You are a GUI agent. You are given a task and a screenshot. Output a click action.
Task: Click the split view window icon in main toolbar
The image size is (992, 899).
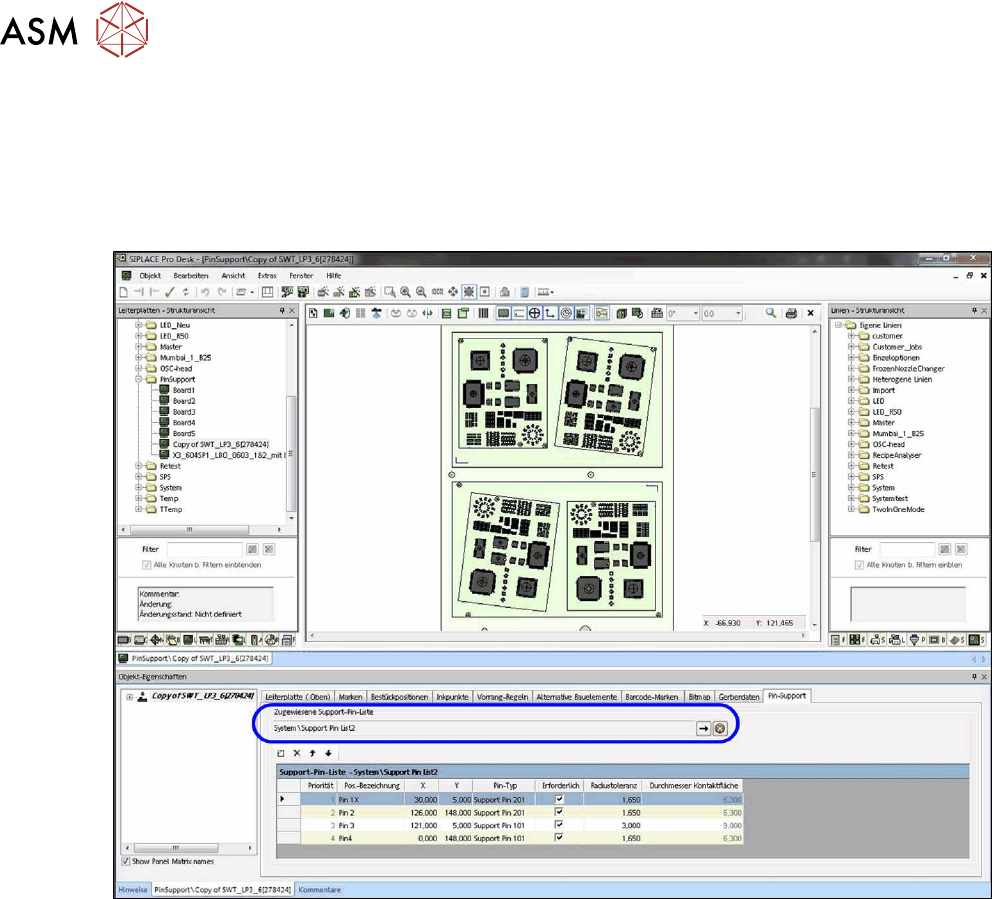(268, 292)
